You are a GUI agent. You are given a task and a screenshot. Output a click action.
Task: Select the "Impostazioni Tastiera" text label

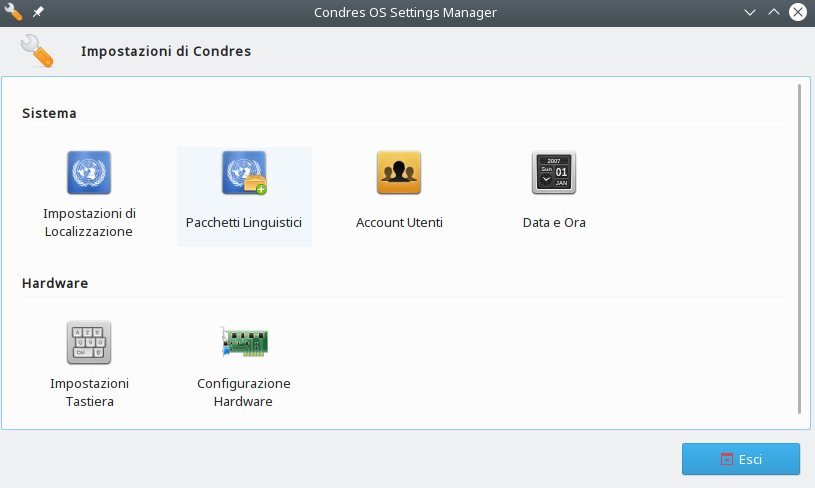[89, 392]
